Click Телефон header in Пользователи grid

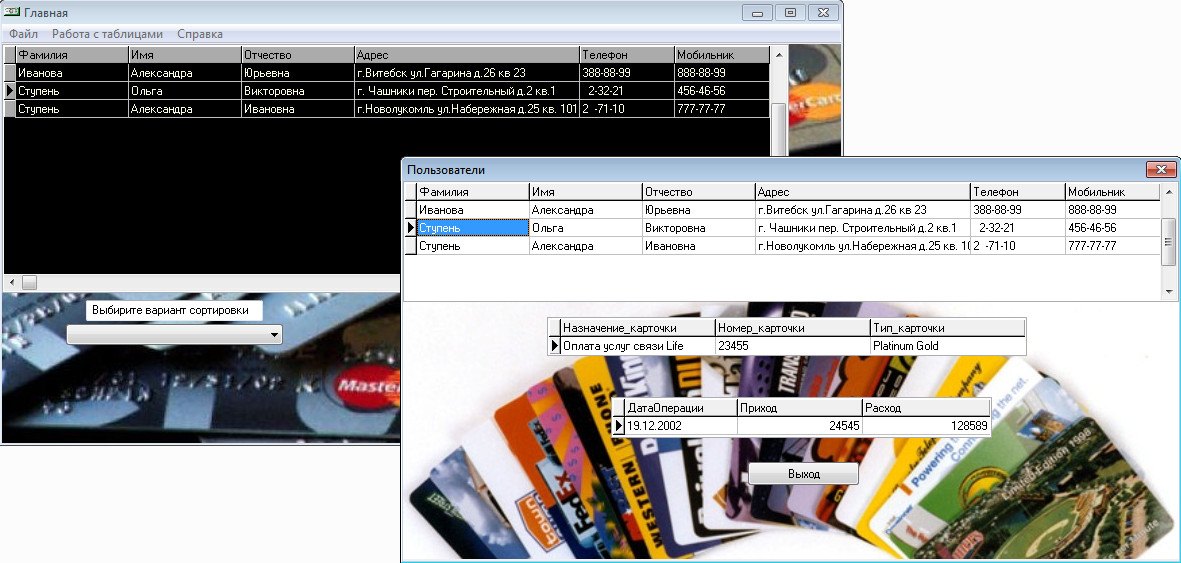pos(1018,192)
